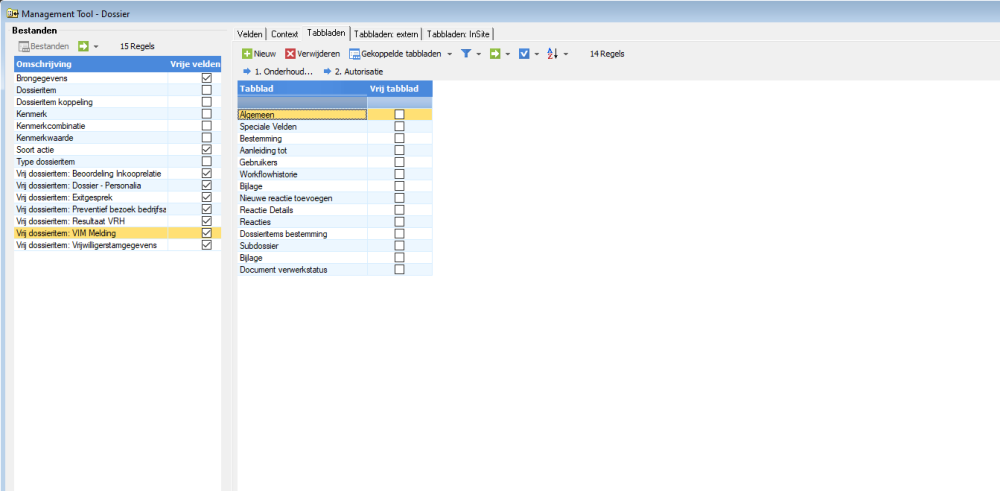Expand the A-Z sort dropdown arrow
The image size is (1000, 491).
click(566, 54)
